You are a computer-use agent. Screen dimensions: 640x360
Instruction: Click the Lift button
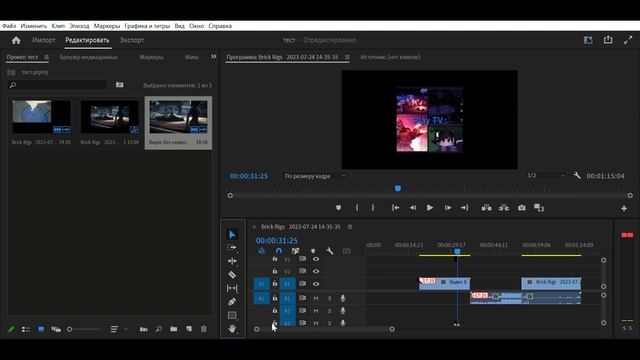(486, 208)
